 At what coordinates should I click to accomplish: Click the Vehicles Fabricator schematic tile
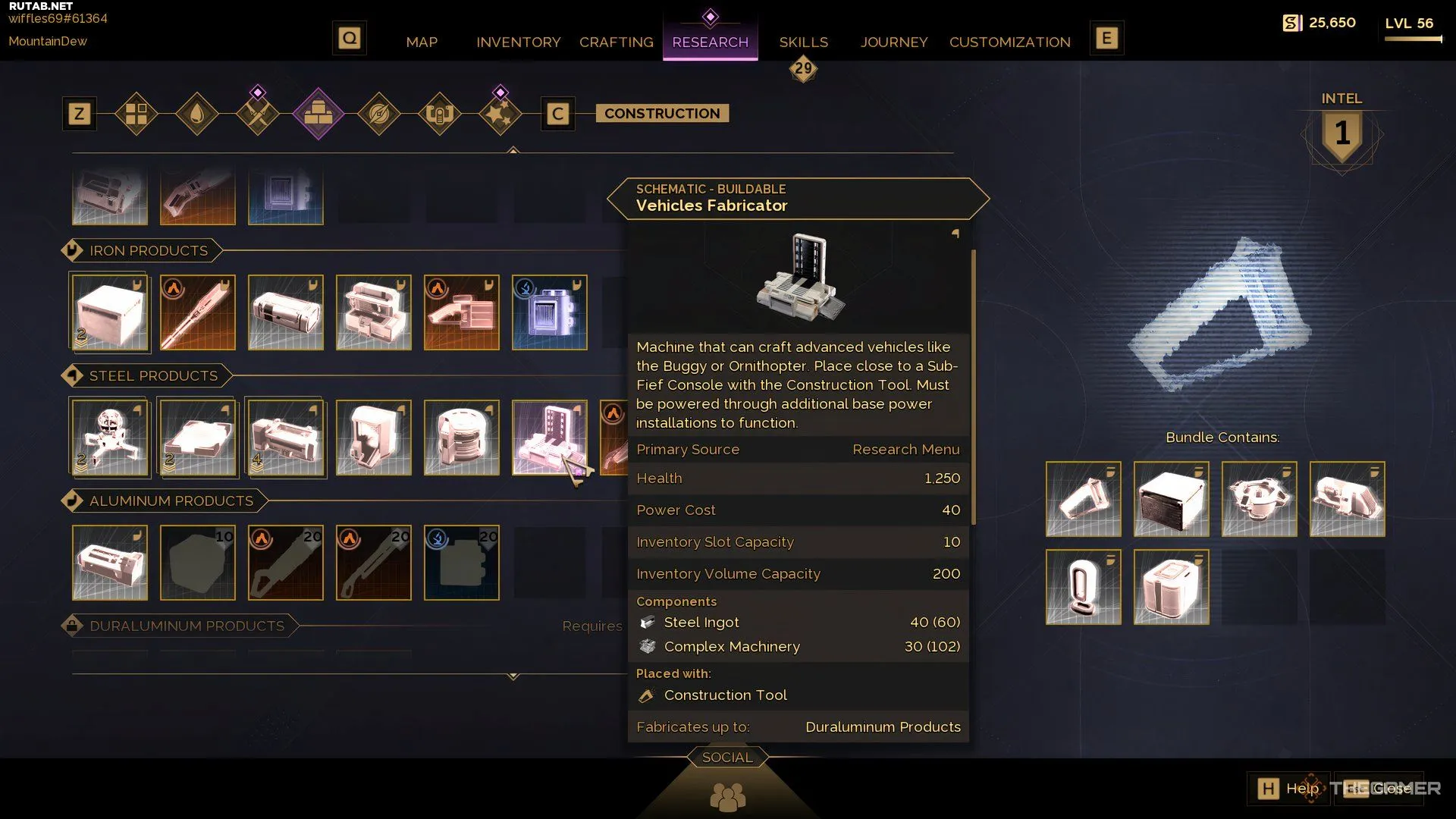point(550,438)
